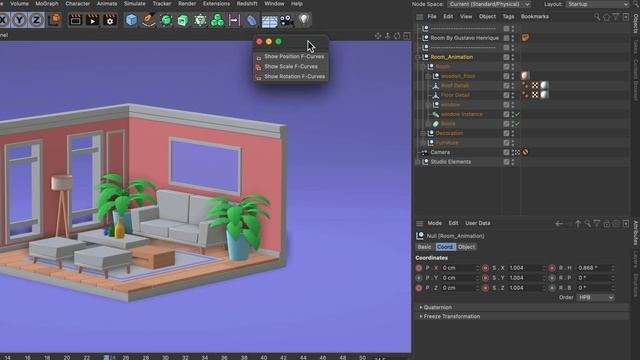Image resolution: width=640 pixels, height=360 pixels.
Task: Switch to the Basic attribute tab
Action: 424,247
